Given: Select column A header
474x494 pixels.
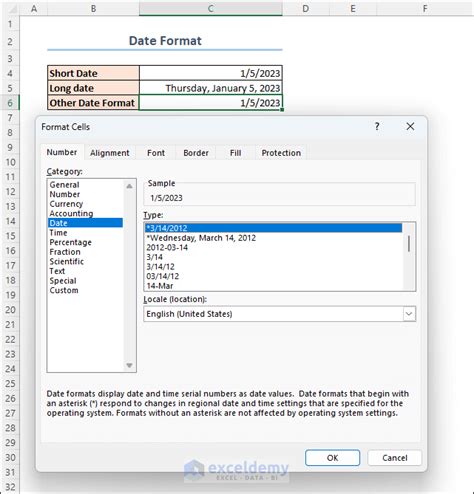Looking at the screenshot, I should point(34,8).
